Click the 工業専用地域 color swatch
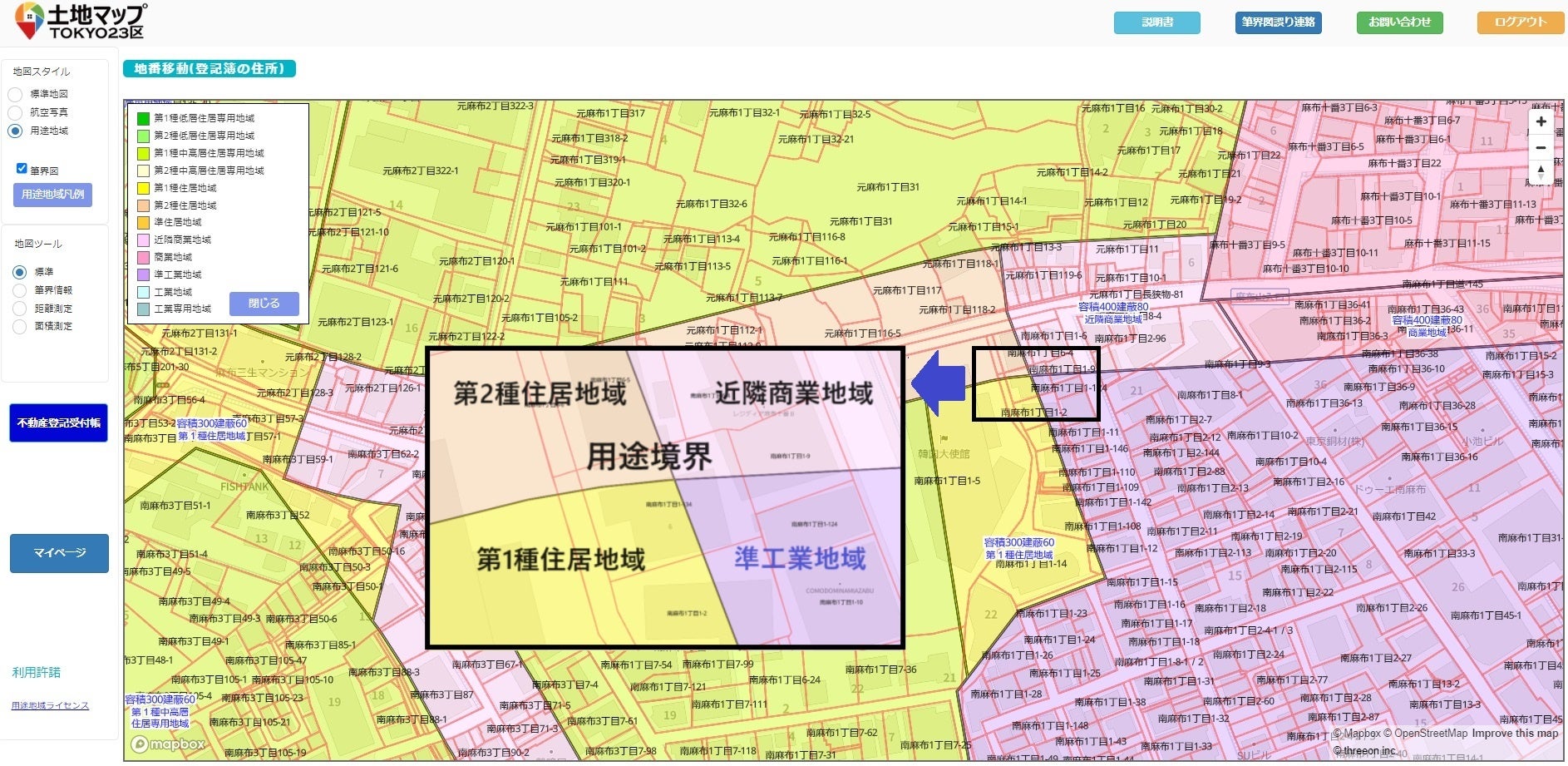This screenshot has height=766, width=1568. tap(143, 309)
